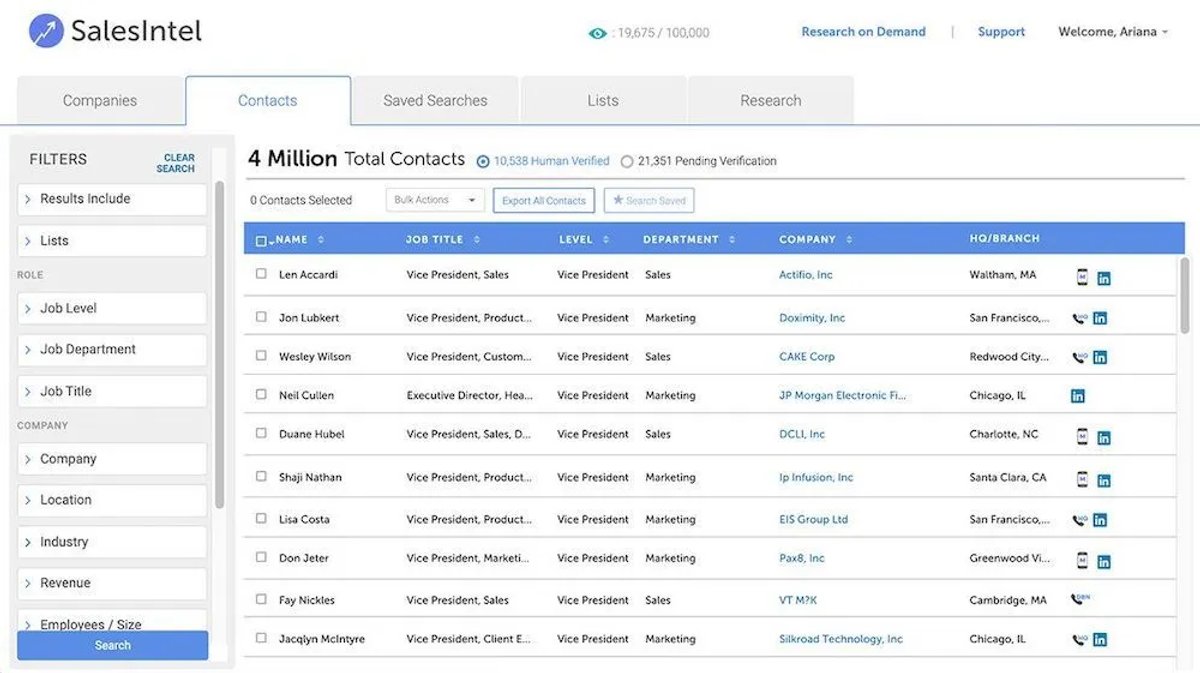Tick the select-all checkbox in table header

(x=261, y=241)
